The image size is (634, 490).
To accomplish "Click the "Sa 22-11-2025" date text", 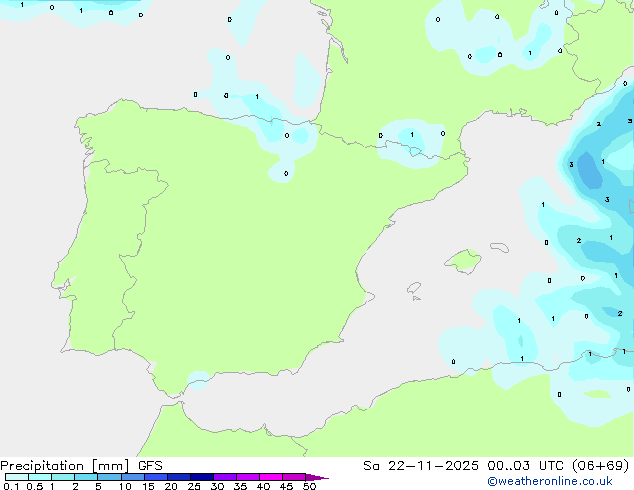I will [421, 466].
